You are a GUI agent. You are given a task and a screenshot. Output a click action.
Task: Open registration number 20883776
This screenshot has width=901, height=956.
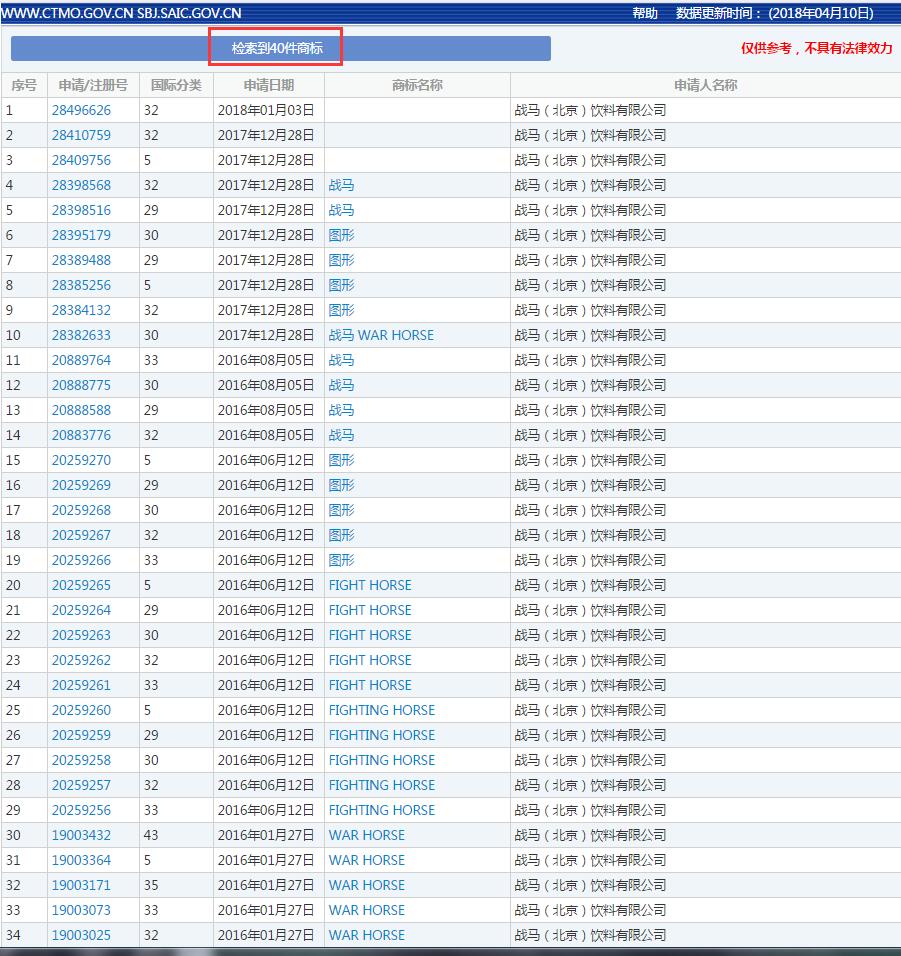[x=81, y=435]
